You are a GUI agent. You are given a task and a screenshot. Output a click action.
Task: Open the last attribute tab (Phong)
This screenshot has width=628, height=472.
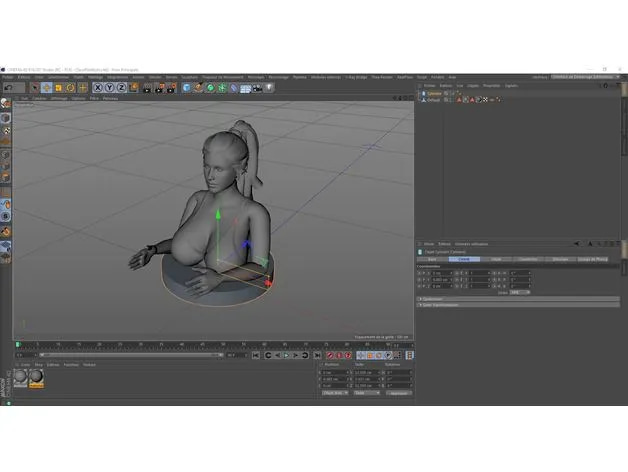click(592, 259)
